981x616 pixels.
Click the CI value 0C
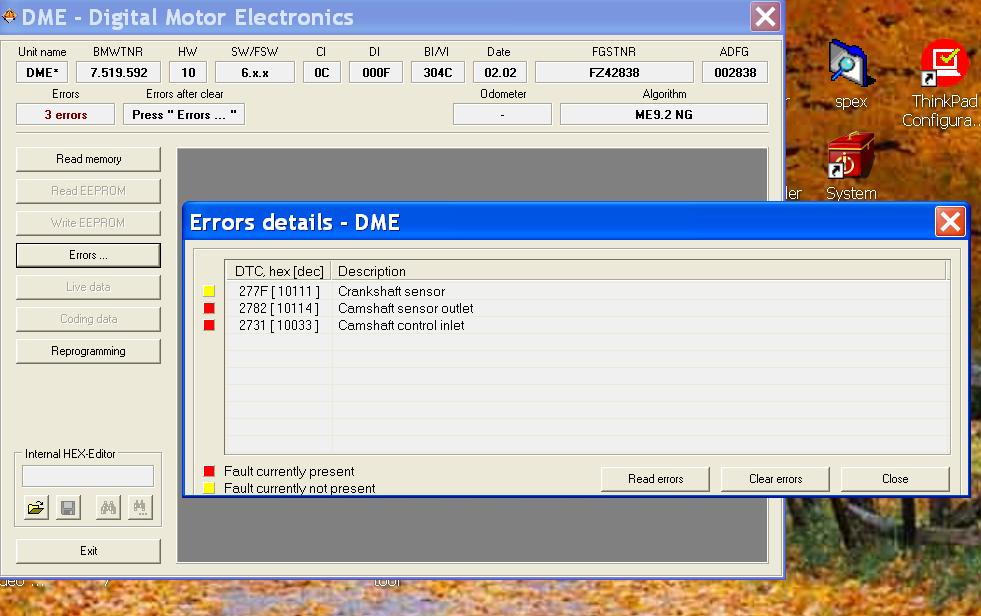pos(322,73)
